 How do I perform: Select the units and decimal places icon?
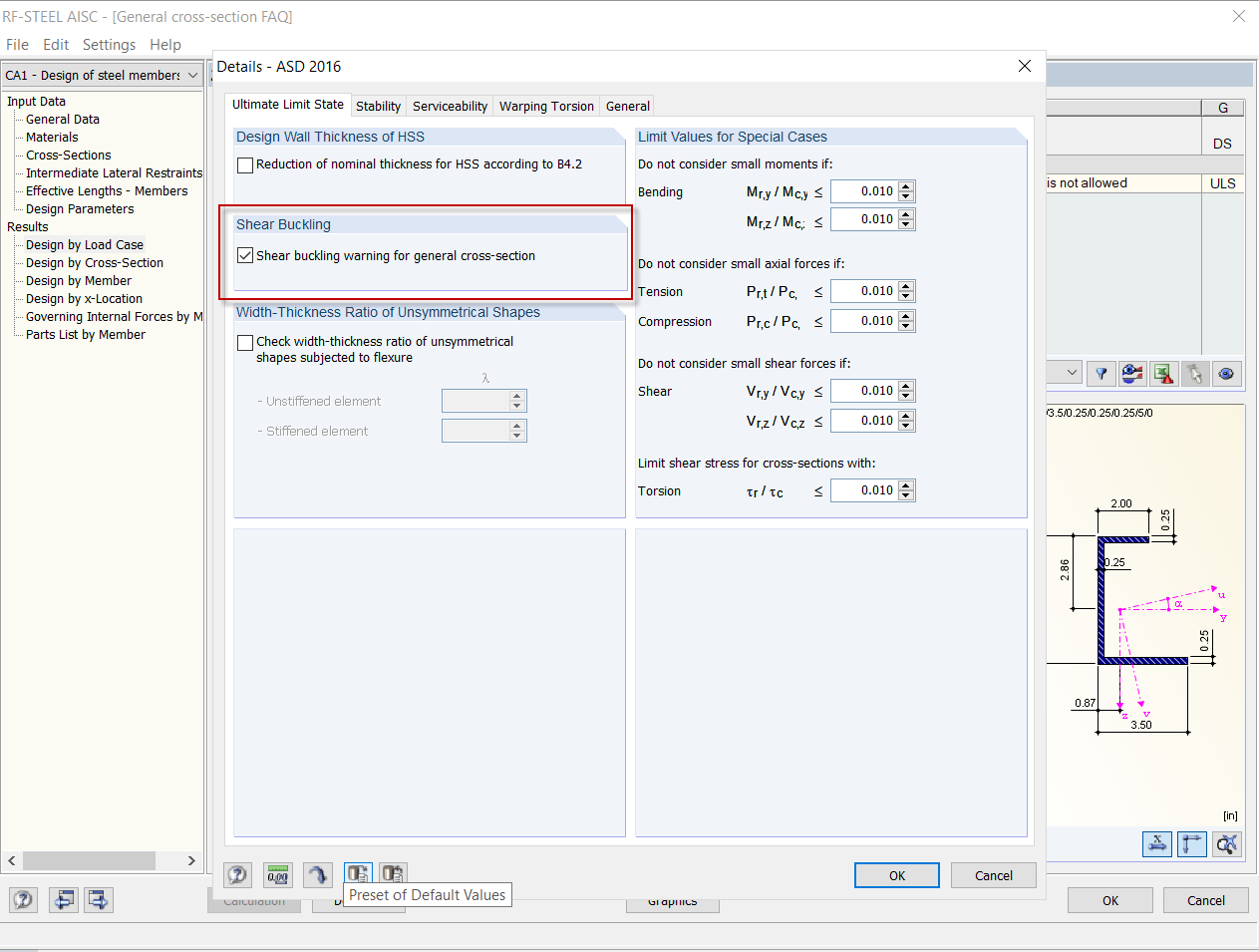tap(278, 874)
